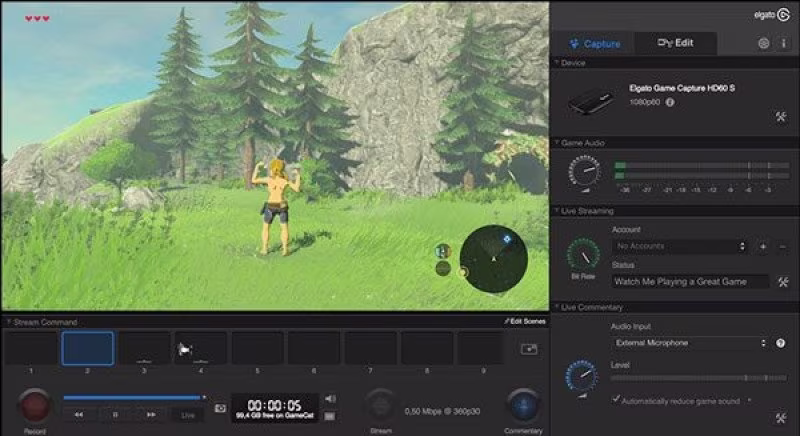This screenshot has width=800, height=436.
Task: Open Live Commentary settings via its wrench icon
Action: (781, 418)
